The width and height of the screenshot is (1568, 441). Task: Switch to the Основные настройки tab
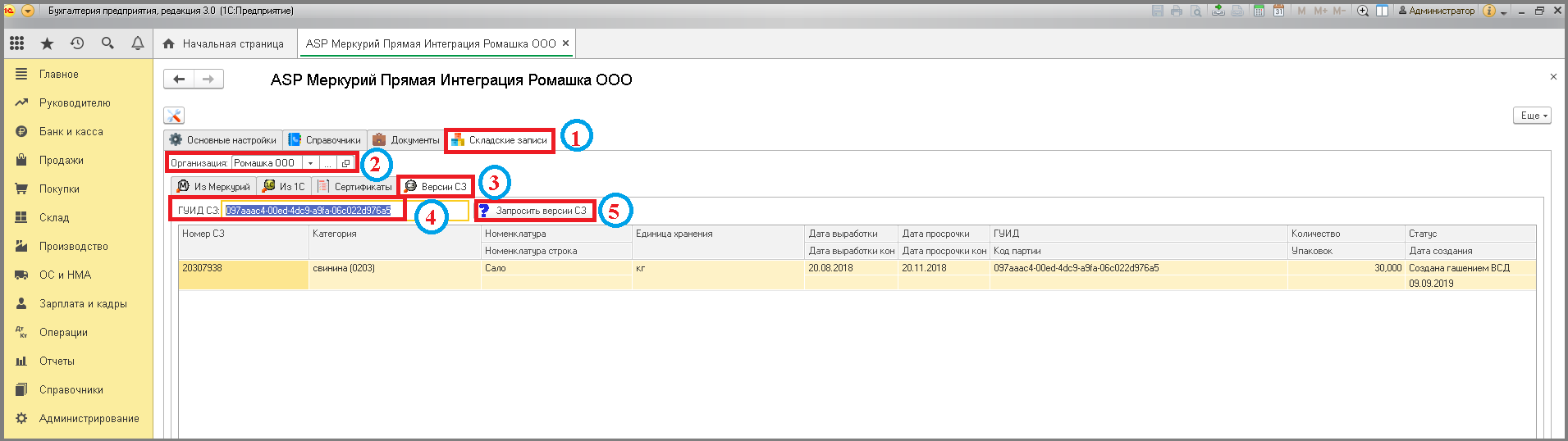223,140
